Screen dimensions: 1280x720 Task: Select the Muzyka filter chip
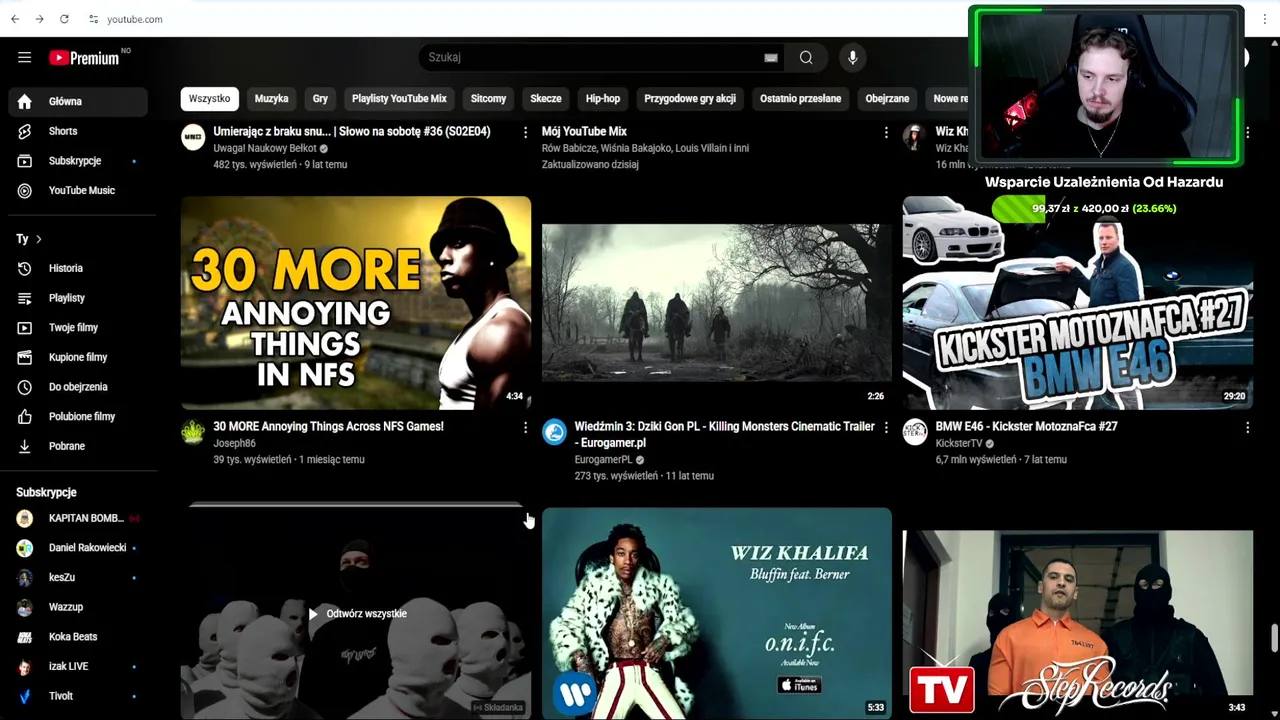271,98
